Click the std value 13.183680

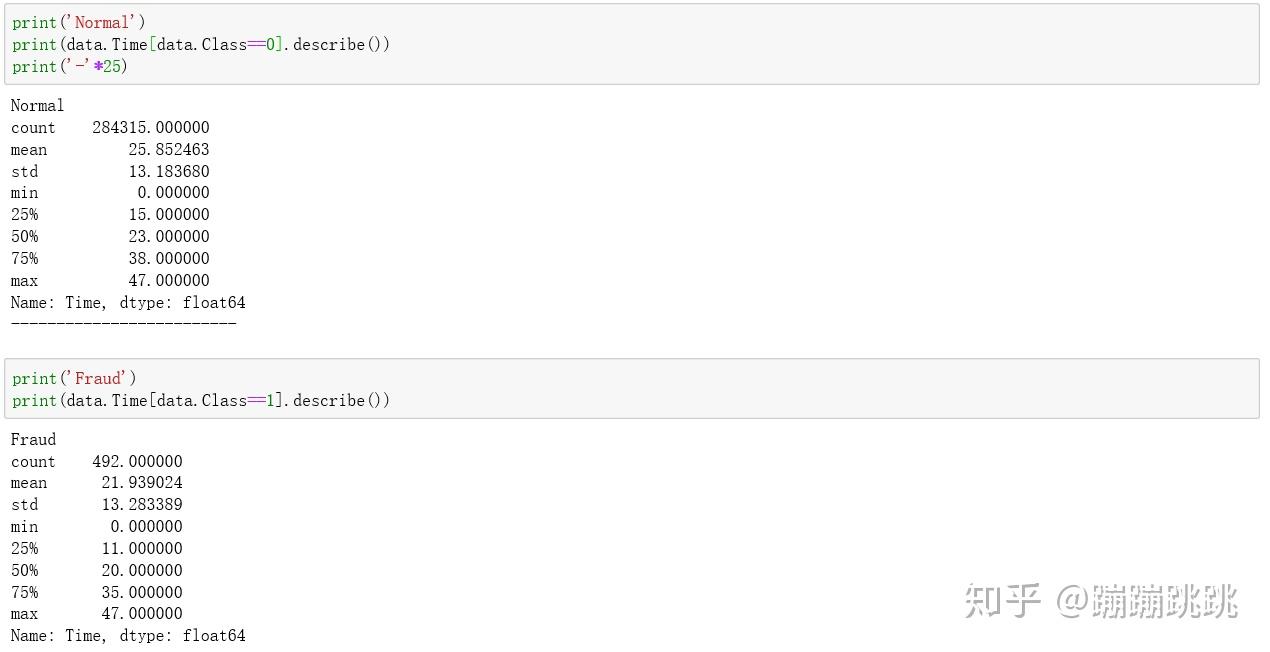[169, 171]
